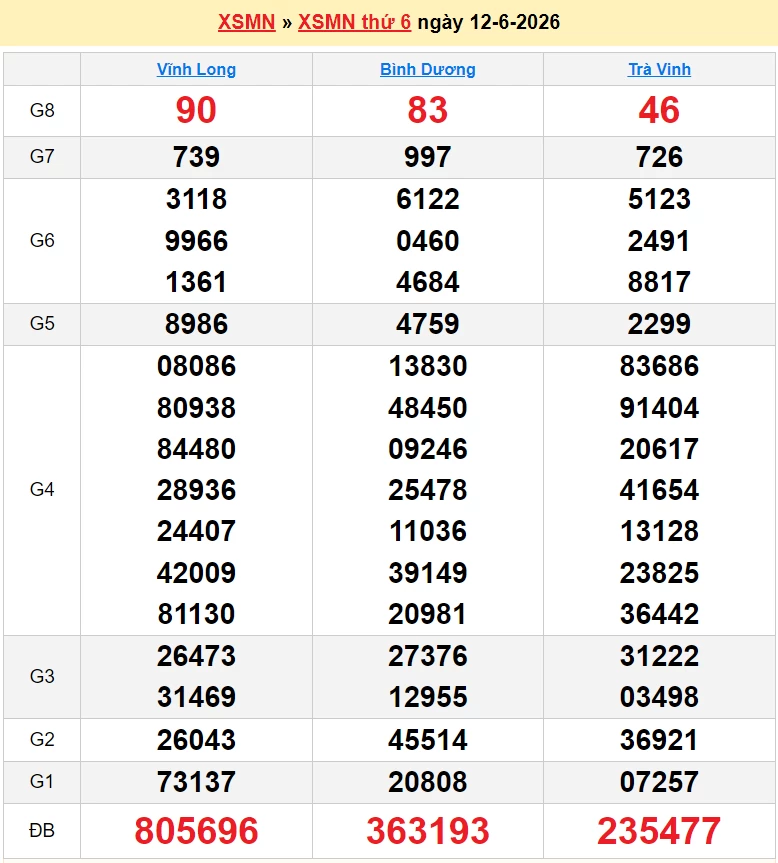Image resolution: width=778 pixels, height=863 pixels.
Task: Click G6 number 5123
Action: pos(659,199)
